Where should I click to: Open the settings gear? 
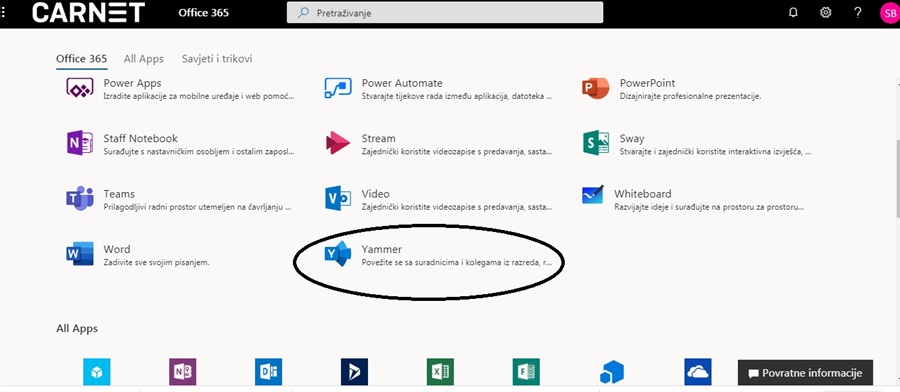(825, 13)
